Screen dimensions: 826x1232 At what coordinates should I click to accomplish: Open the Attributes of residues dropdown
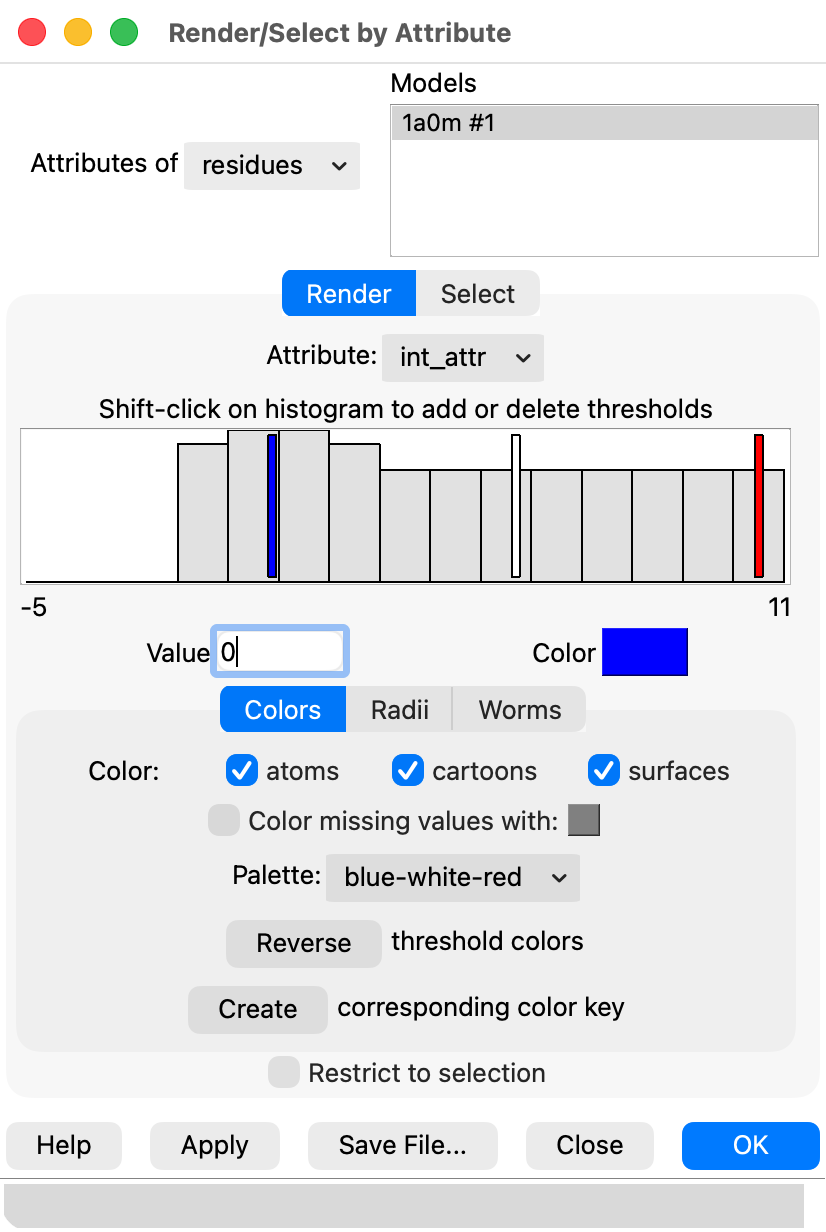(x=272, y=165)
